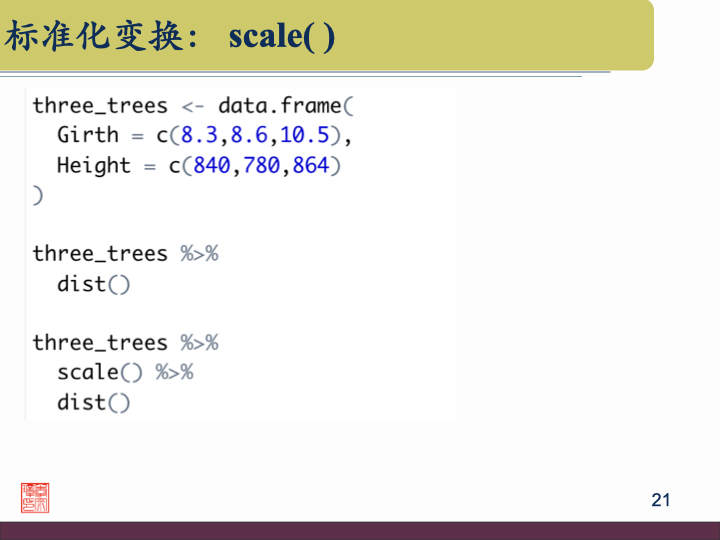Click the pipe operator after scale()
Image resolution: width=720 pixels, height=540 pixels.
(174, 372)
